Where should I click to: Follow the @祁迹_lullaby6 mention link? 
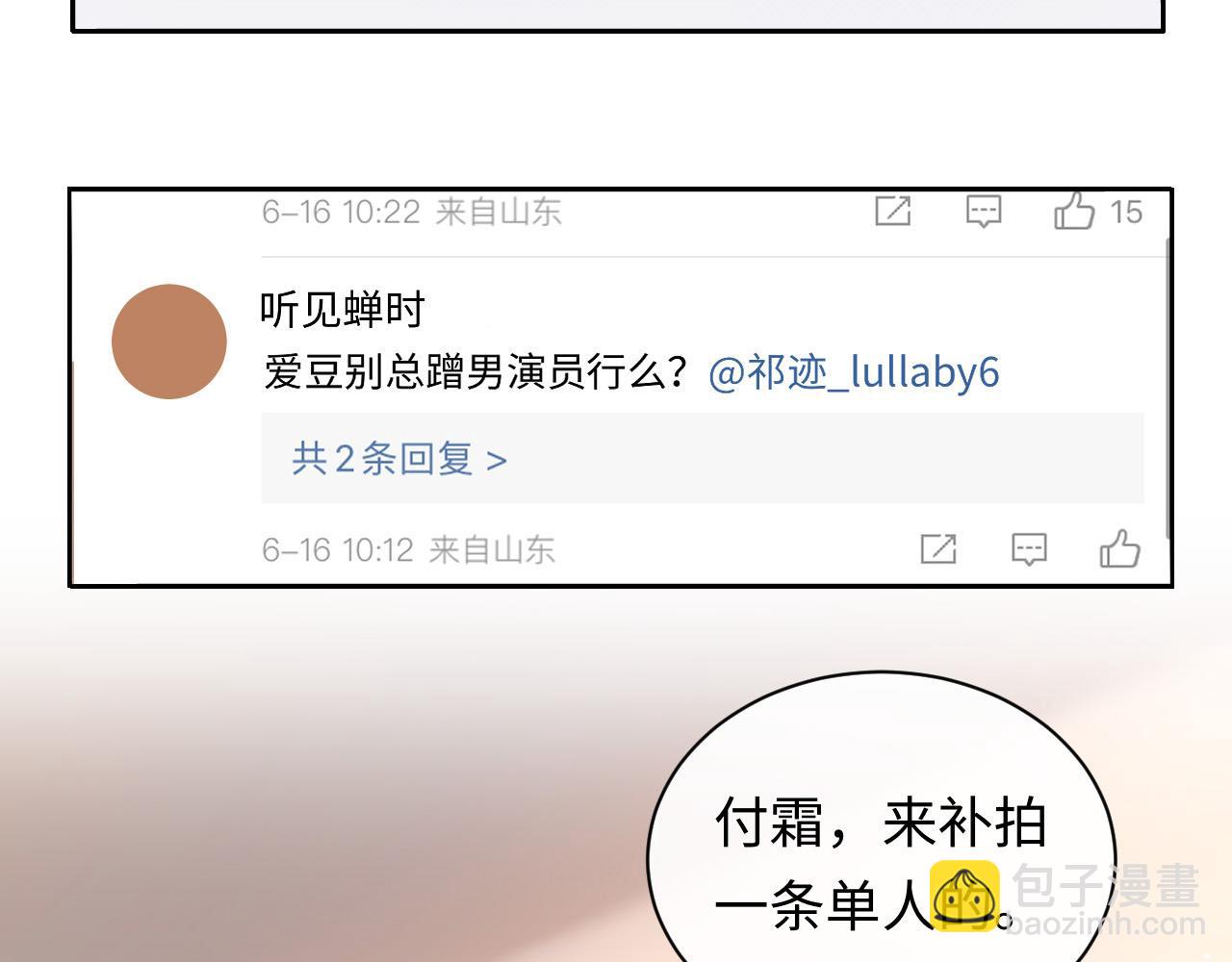854,372
